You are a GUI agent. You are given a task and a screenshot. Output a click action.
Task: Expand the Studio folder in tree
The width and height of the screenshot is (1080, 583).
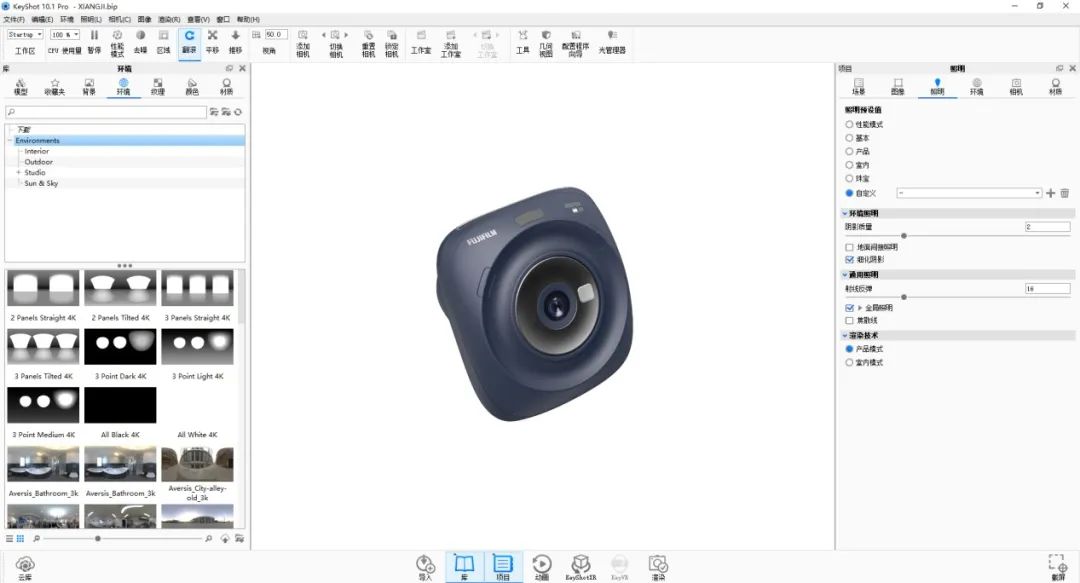point(19,172)
